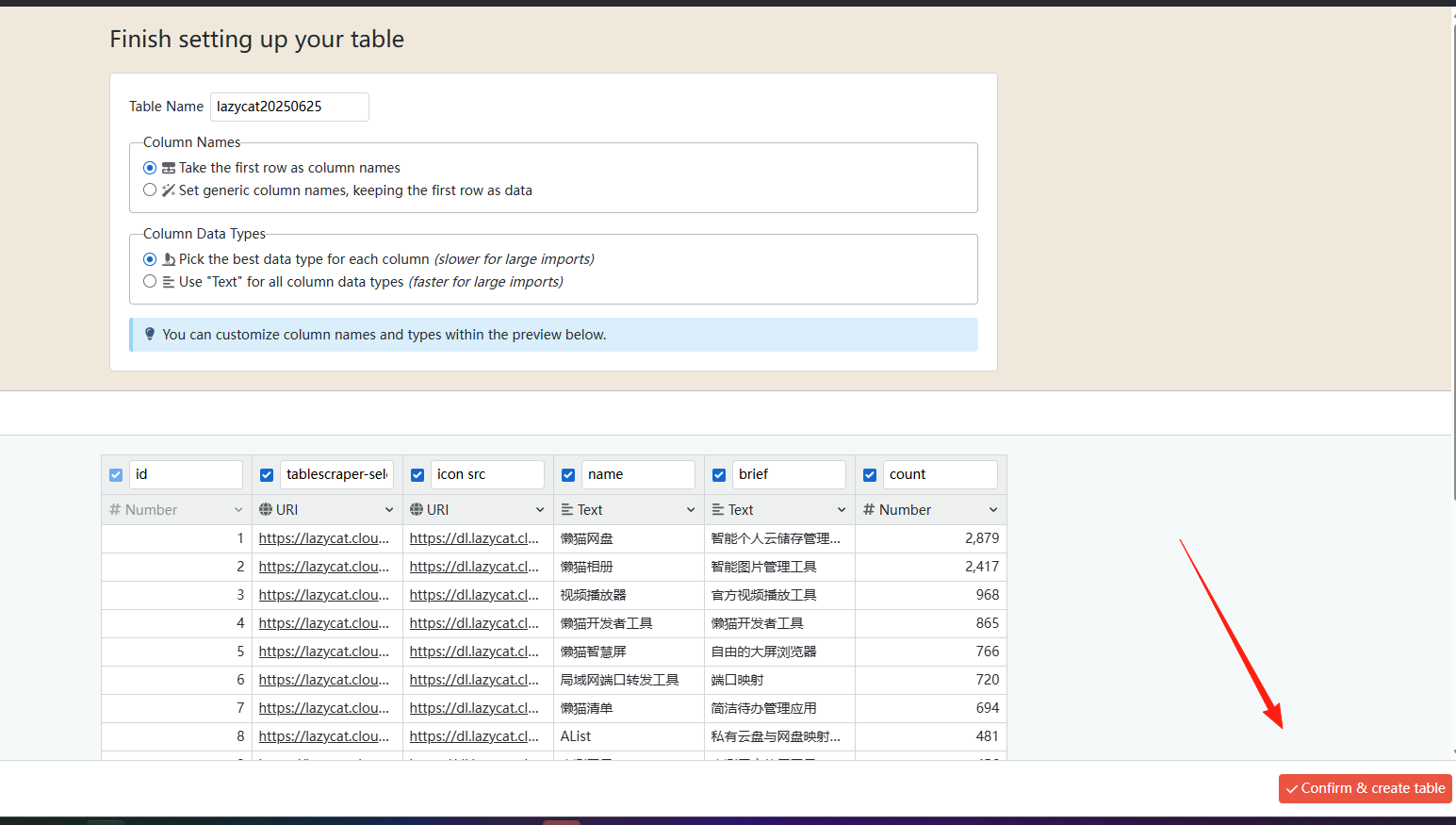Uncheck the name column checkbox

(x=568, y=475)
